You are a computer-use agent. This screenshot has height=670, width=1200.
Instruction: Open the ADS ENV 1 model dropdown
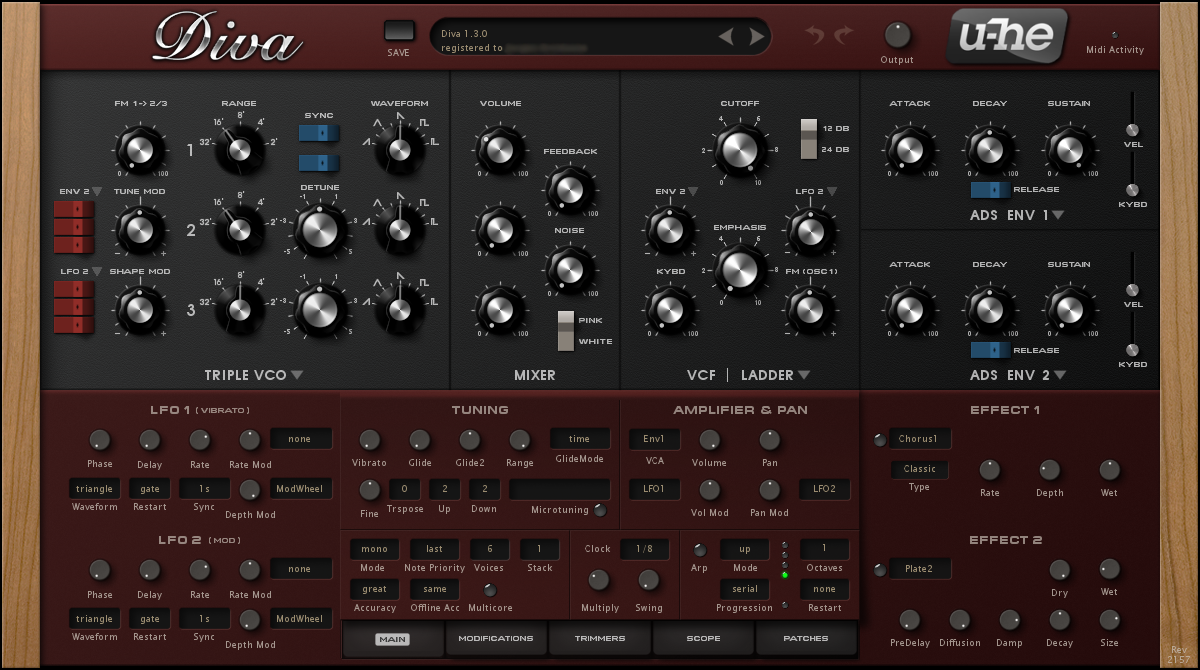coord(1057,215)
